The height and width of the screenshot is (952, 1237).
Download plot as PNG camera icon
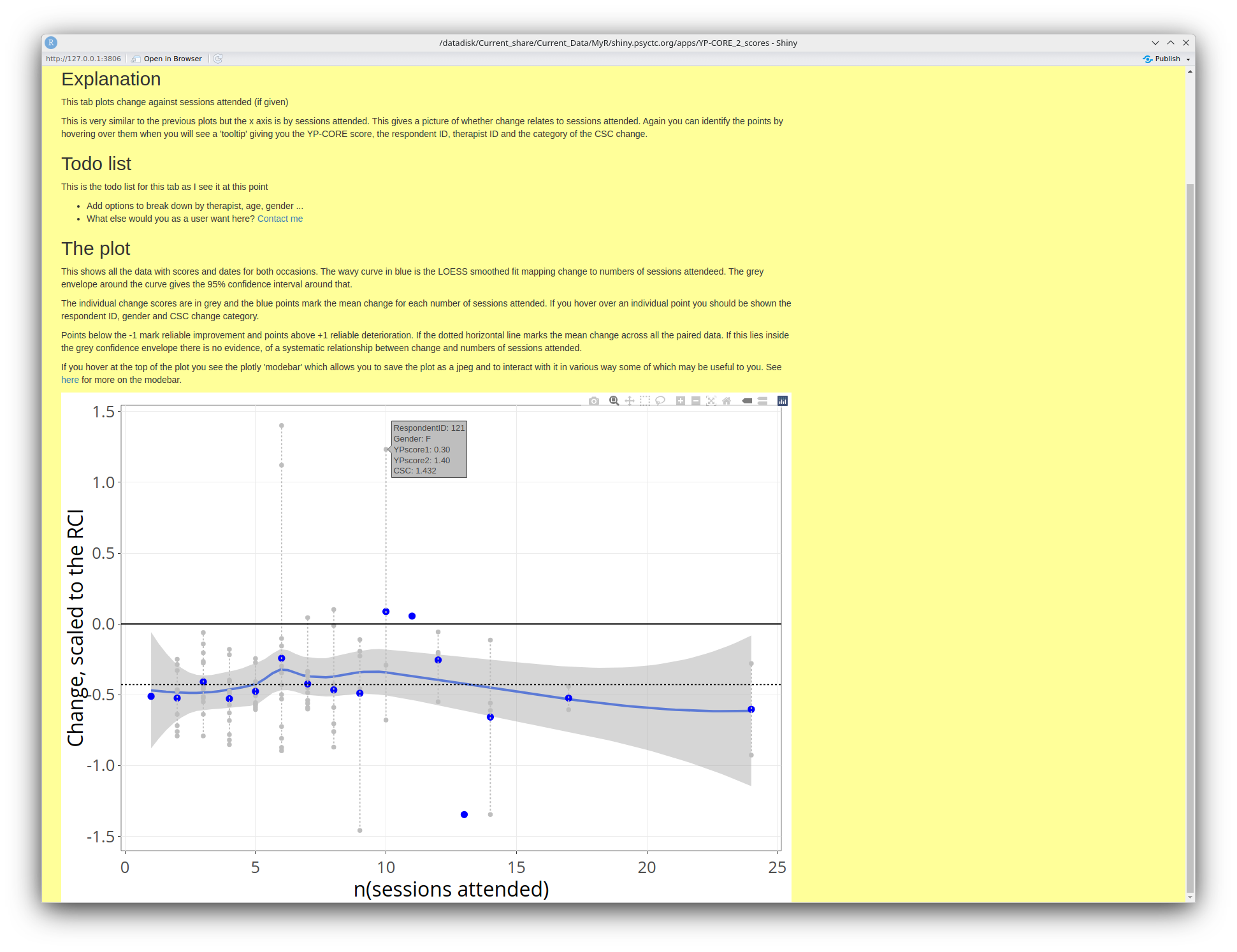[594, 401]
